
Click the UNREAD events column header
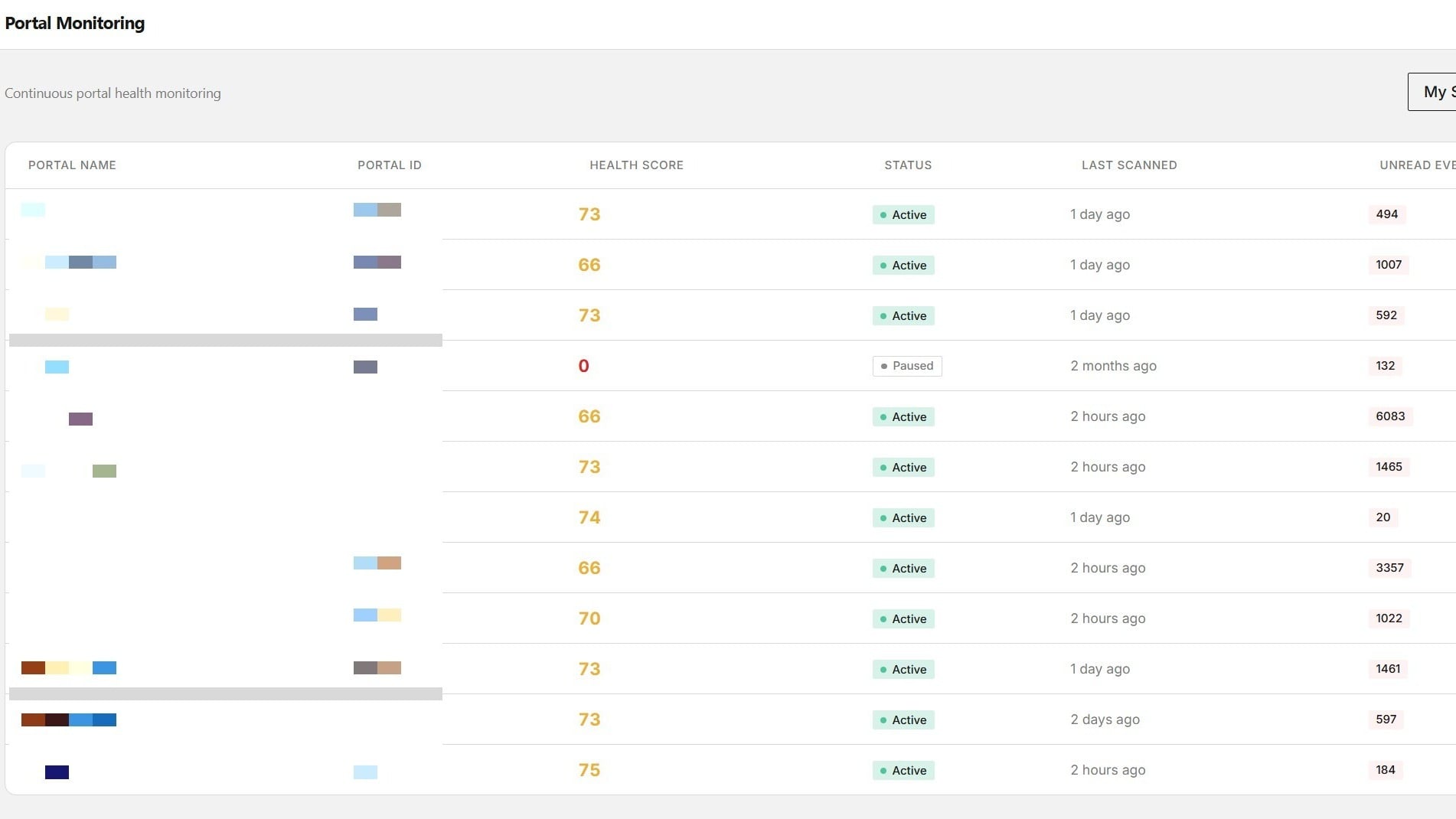(x=1418, y=165)
